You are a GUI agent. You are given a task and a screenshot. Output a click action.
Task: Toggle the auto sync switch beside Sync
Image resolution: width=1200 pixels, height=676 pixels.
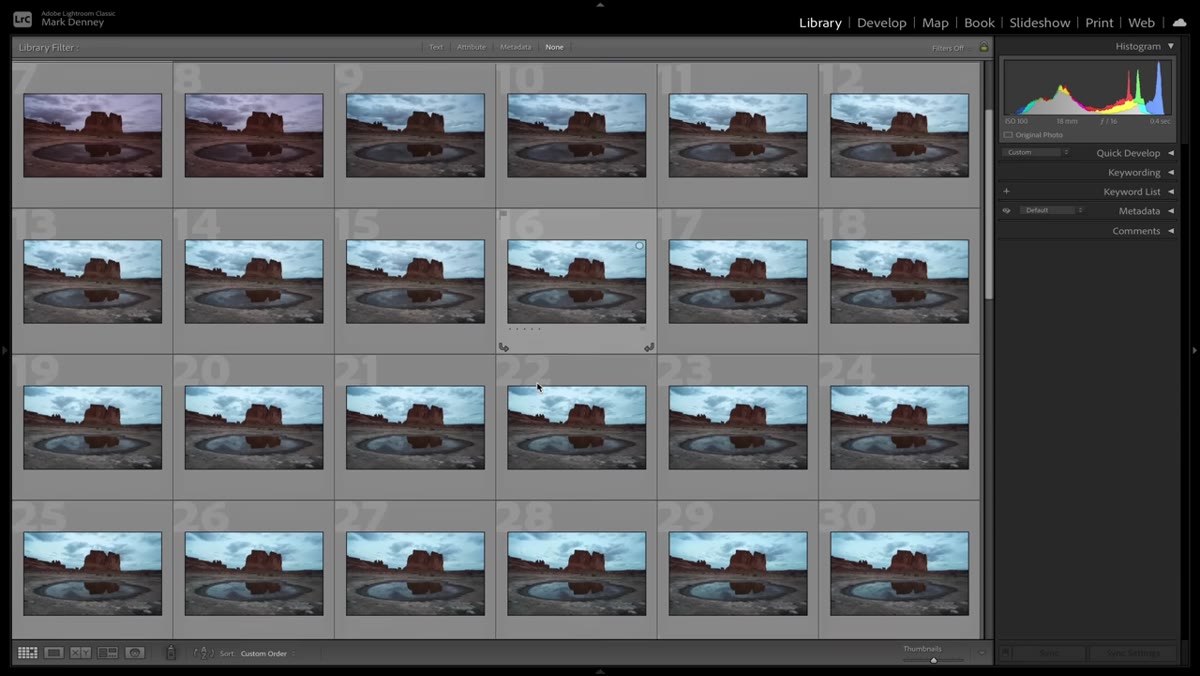coord(1006,653)
